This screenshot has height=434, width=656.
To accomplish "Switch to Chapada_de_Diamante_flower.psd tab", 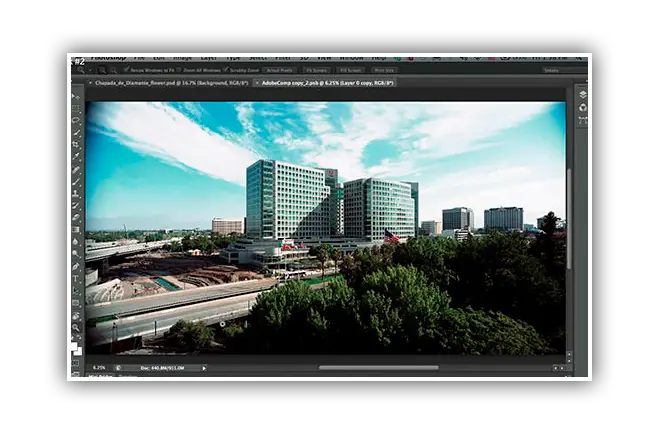I will pos(165,83).
